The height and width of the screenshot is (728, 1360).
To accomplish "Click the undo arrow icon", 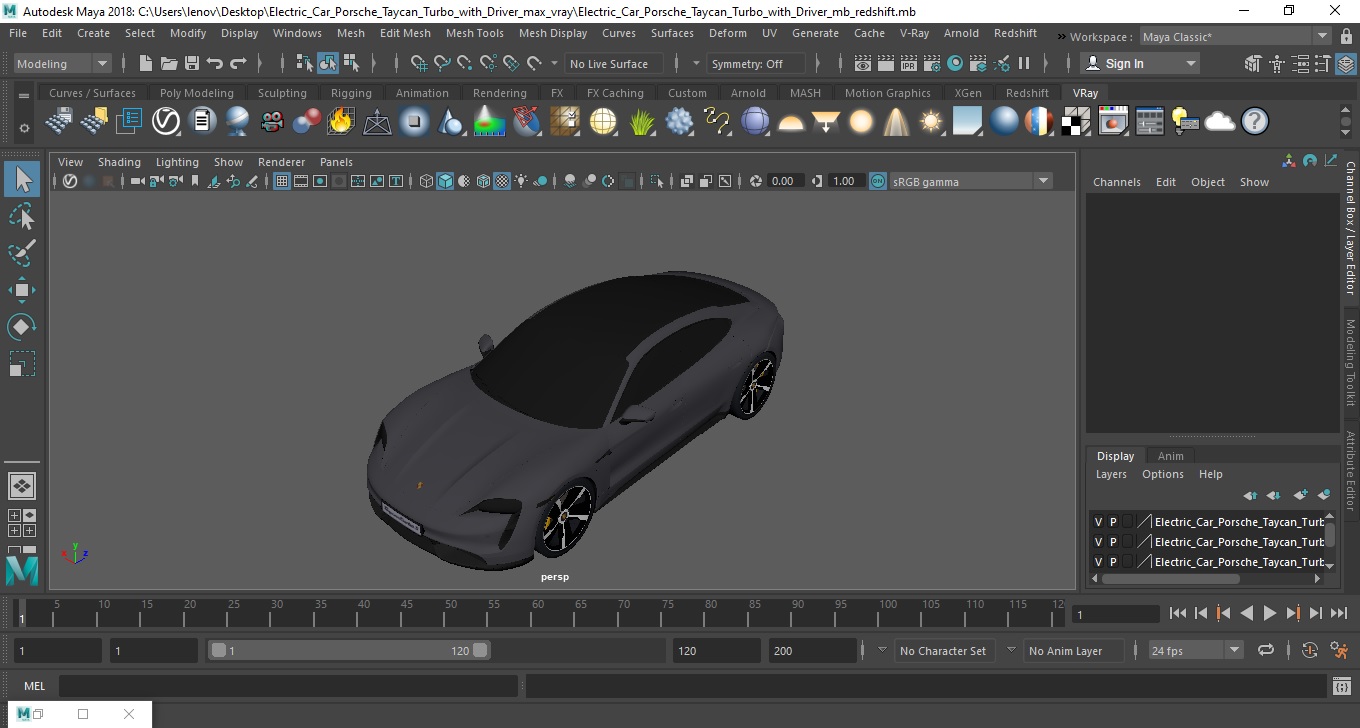I will tap(214, 63).
